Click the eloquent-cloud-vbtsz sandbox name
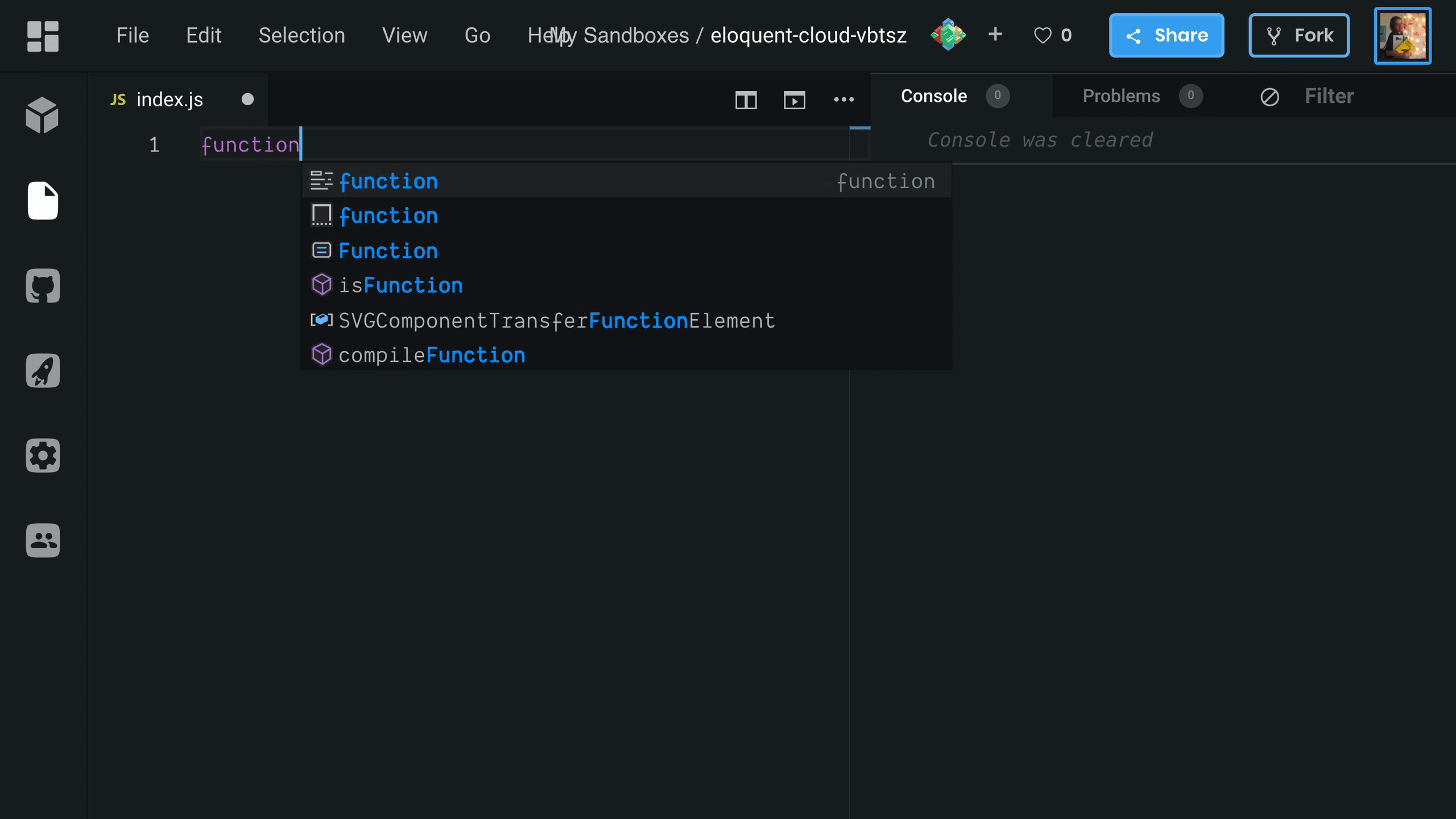The image size is (1456, 819). [808, 35]
